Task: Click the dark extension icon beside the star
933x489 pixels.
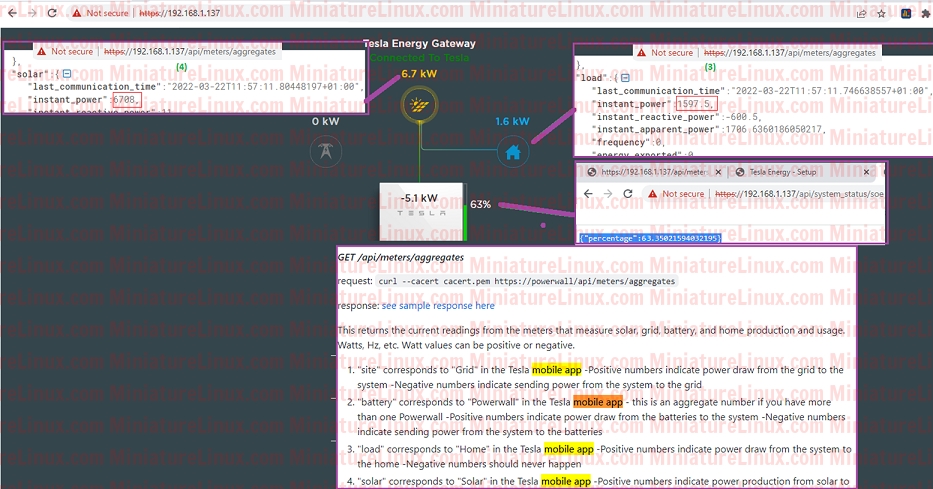Action: (x=906, y=13)
